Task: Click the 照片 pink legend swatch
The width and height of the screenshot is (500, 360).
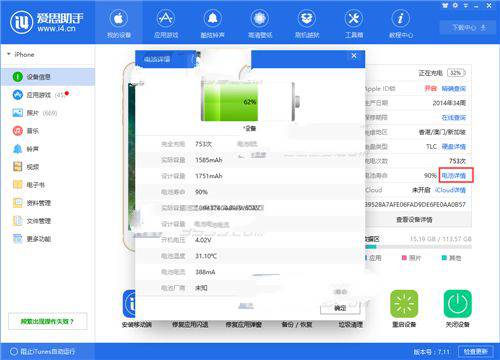Action: (404, 258)
